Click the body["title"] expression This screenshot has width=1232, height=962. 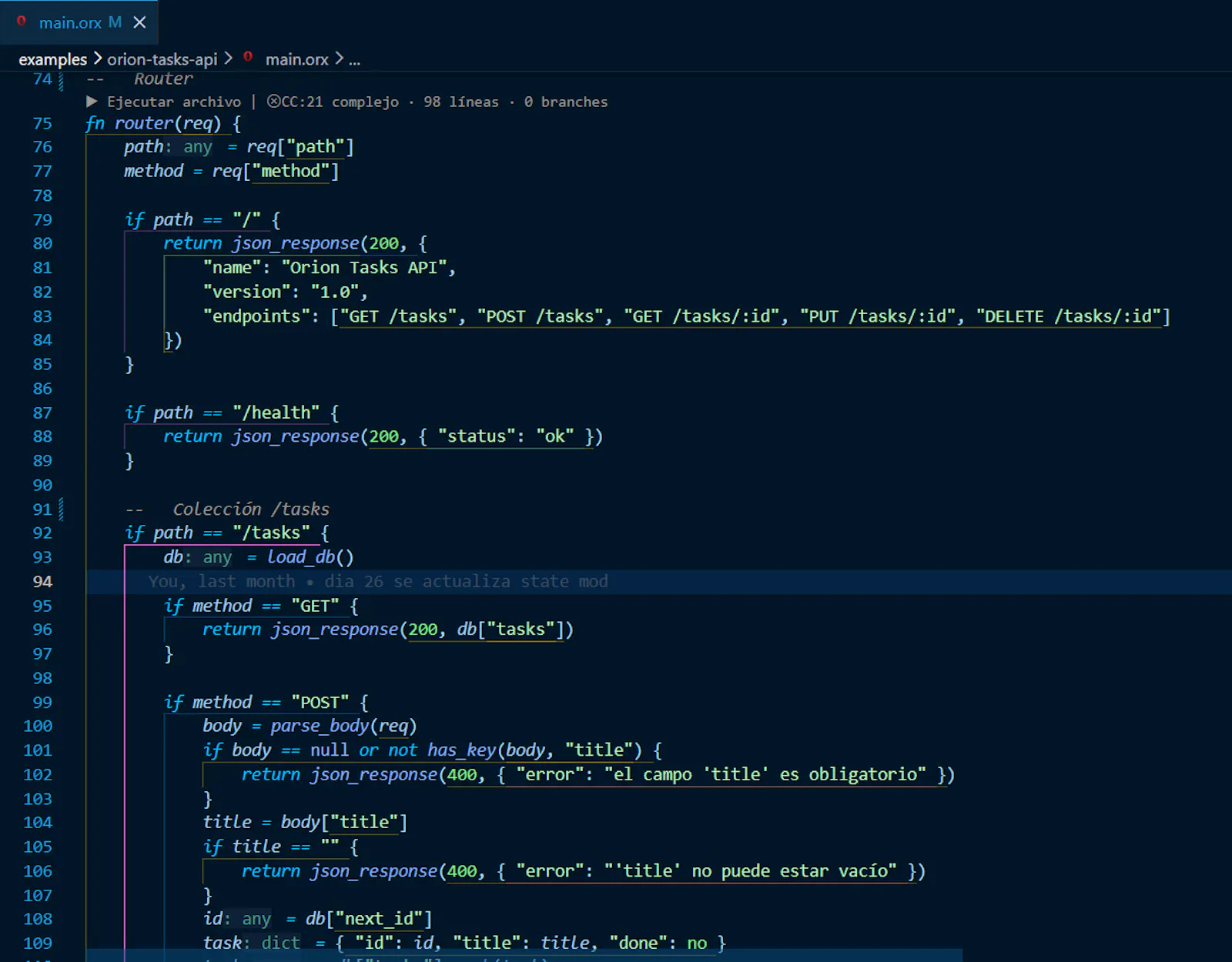[x=343, y=822]
